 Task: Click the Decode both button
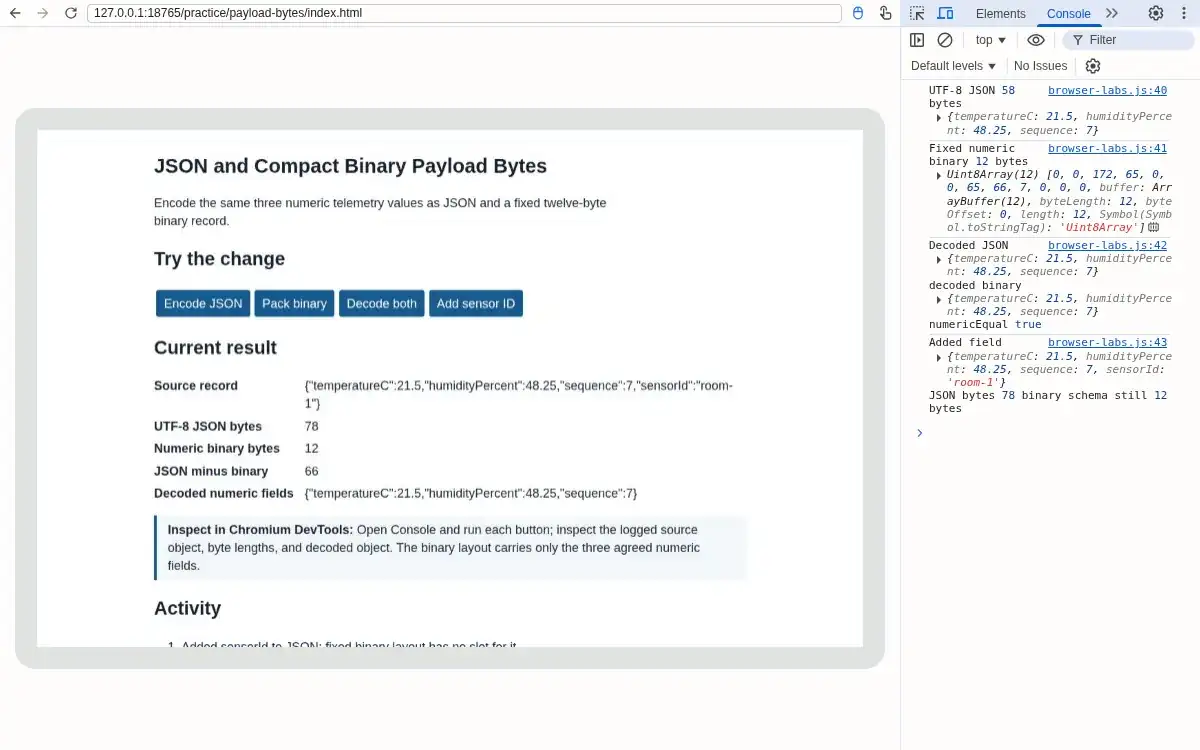382,304
